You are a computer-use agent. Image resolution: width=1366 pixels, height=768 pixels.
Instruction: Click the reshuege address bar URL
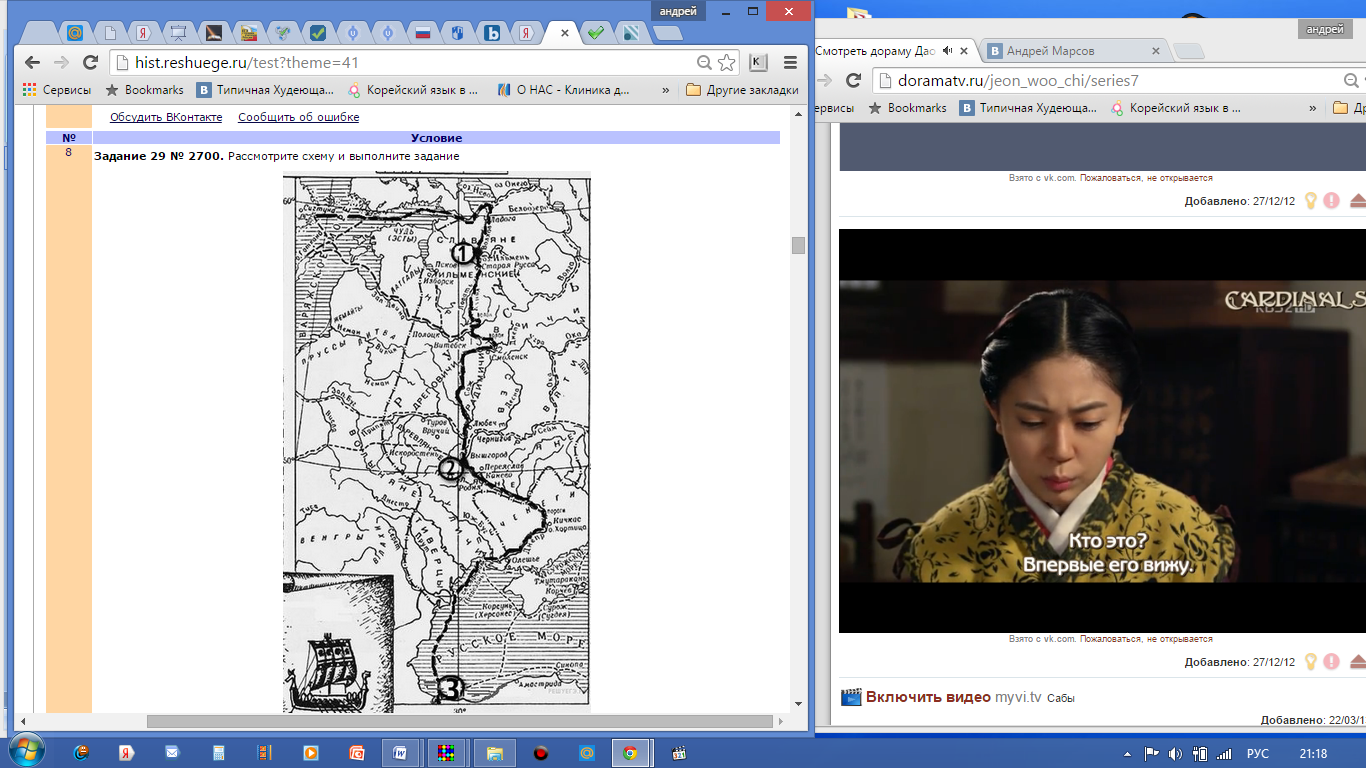[247, 63]
